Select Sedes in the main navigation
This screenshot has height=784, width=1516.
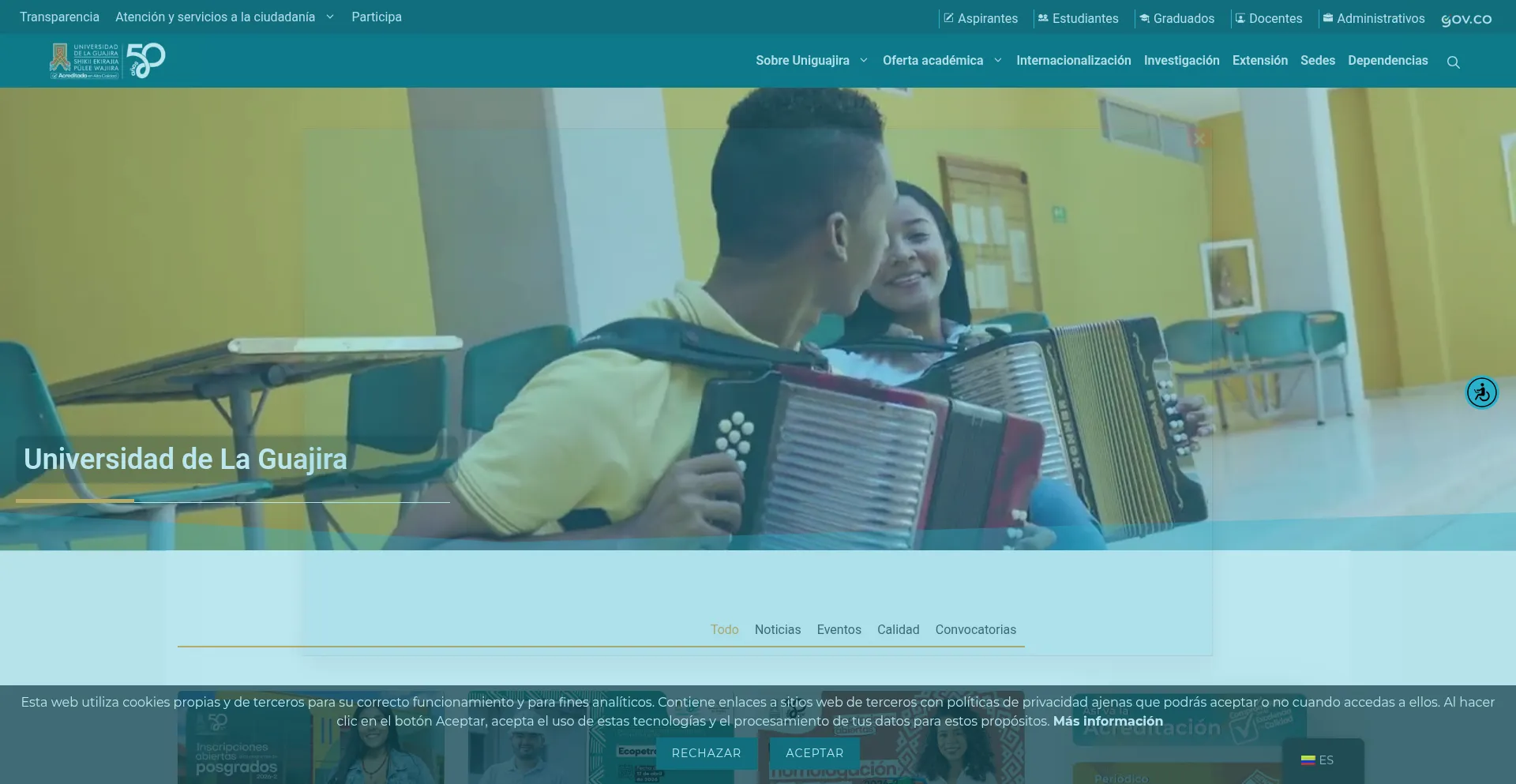point(1318,60)
